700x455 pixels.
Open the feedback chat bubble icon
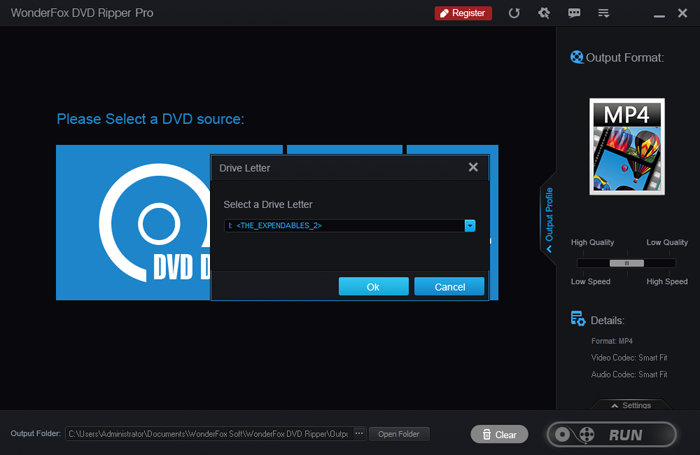(x=574, y=13)
